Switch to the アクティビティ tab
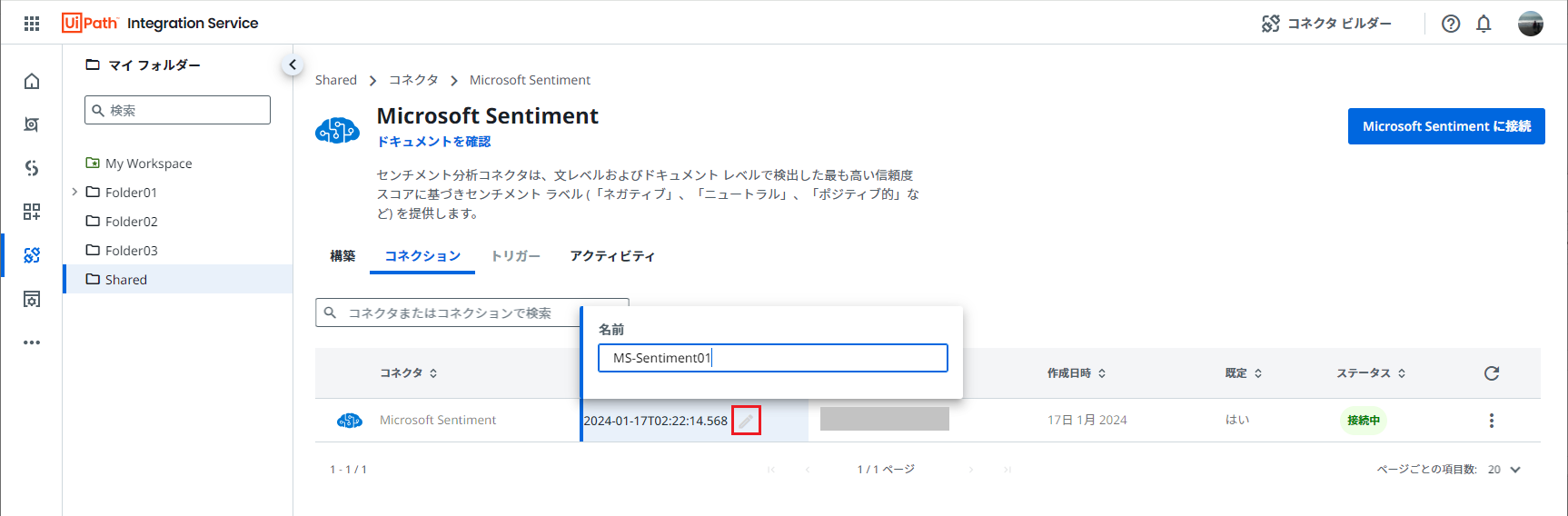 (612, 256)
